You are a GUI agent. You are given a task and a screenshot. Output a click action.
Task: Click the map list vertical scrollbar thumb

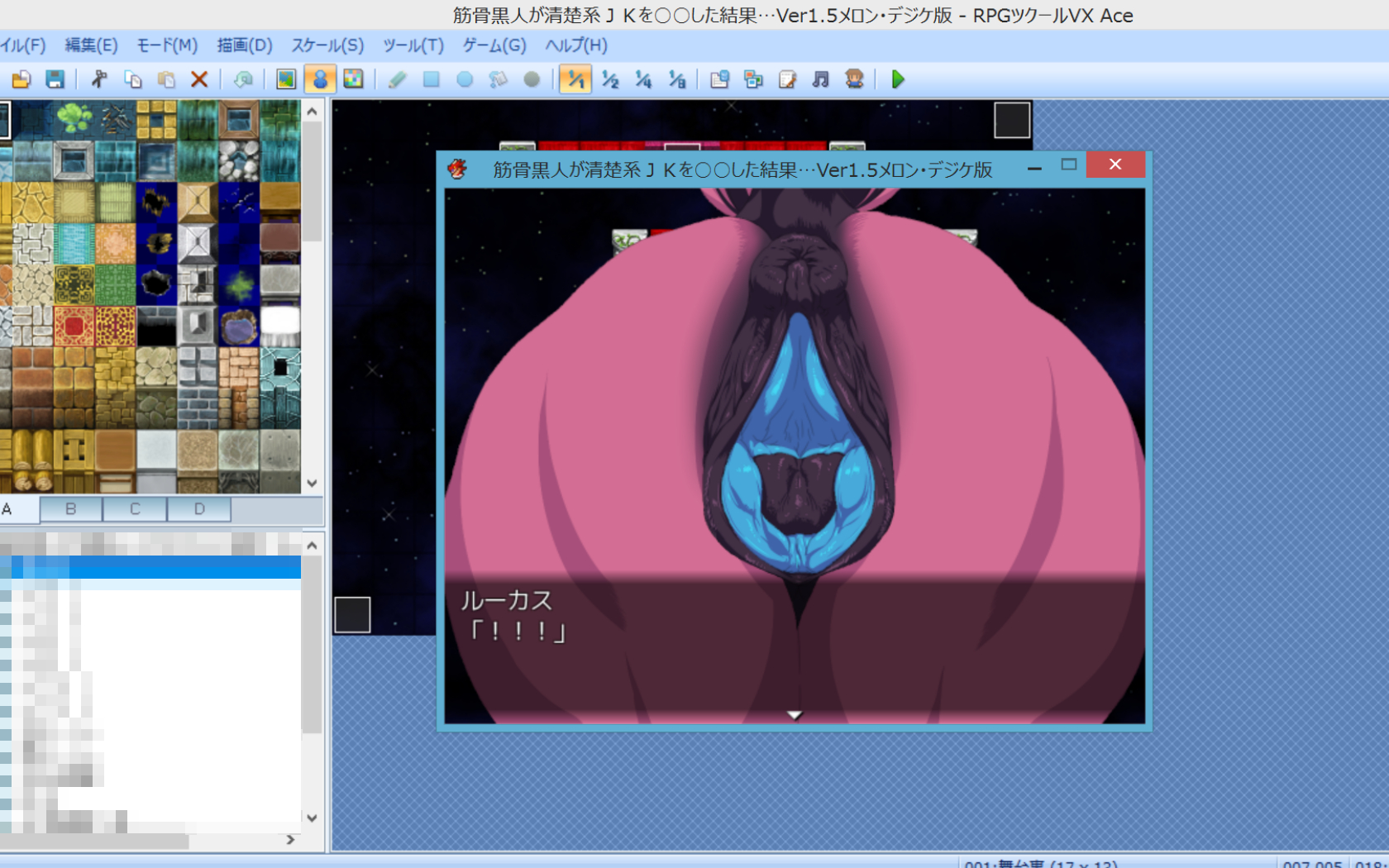point(312,645)
